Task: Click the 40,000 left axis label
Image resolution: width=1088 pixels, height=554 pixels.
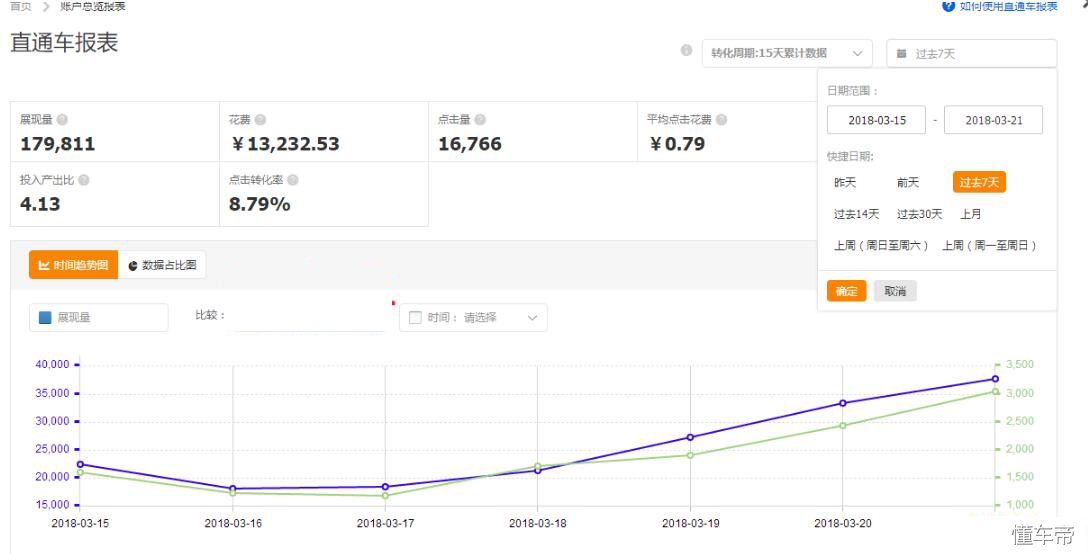Action: [51, 364]
